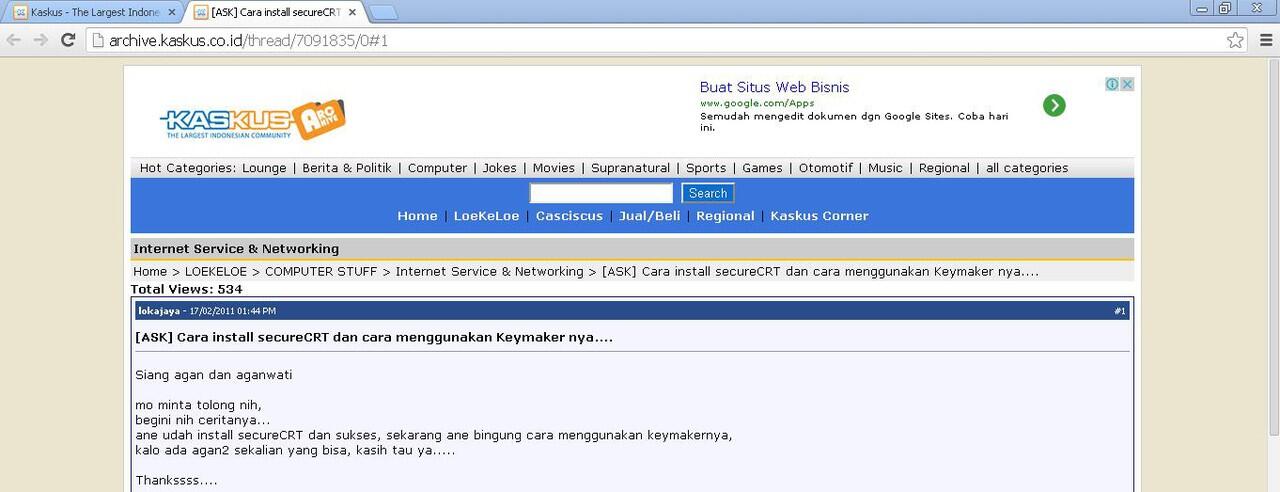Click the poster name lokajaya
Viewport: 1280px width, 492px height.
(x=159, y=311)
